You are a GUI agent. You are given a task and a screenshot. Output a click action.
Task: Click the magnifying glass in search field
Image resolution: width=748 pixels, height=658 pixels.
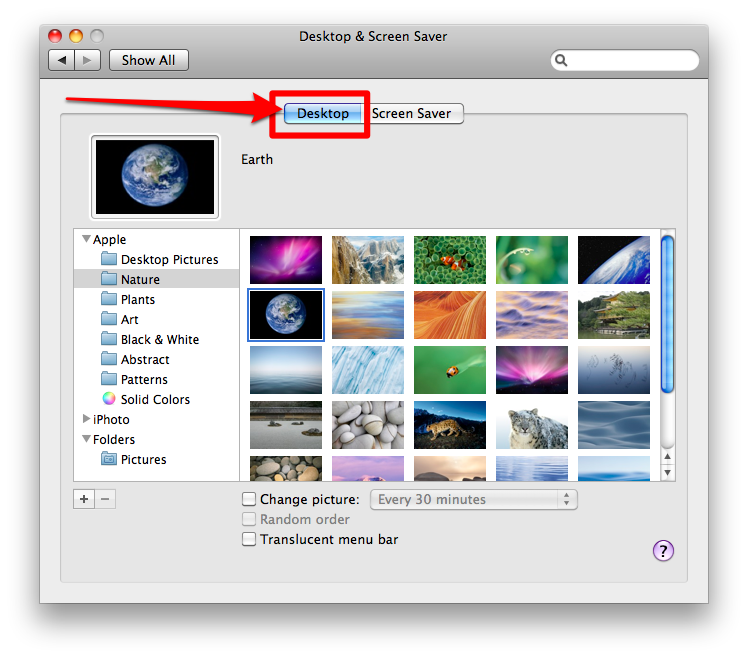562,61
